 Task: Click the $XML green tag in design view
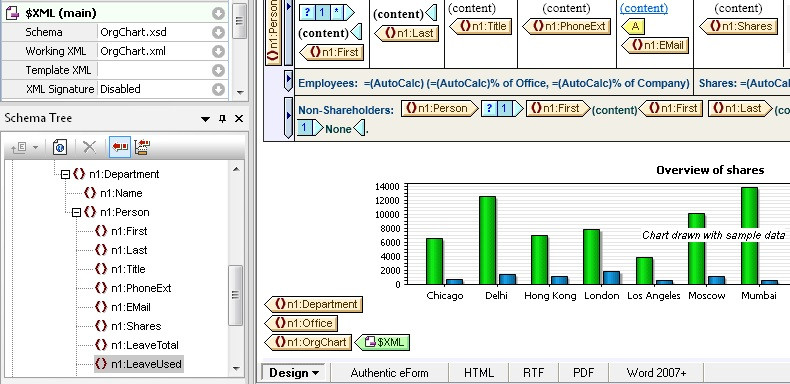click(383, 342)
